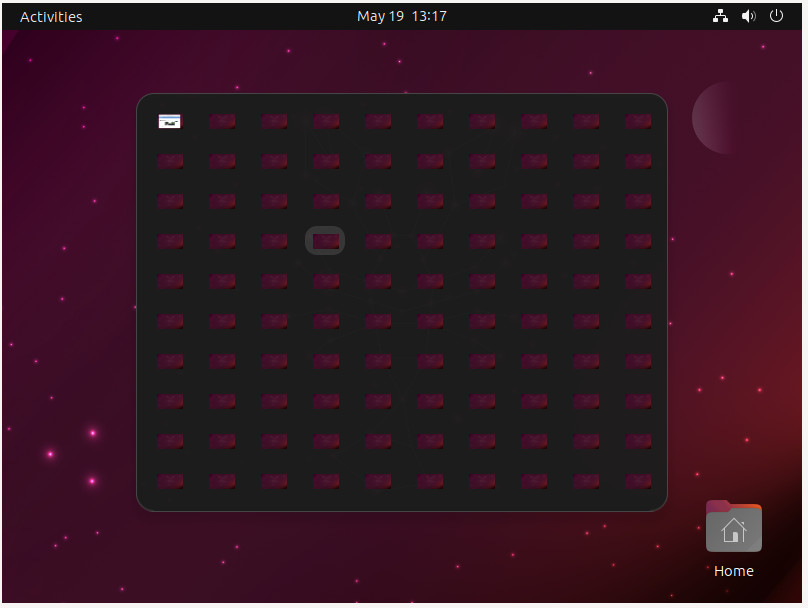
Task: Click the Home label under the desktop folder
Action: [x=733, y=570]
